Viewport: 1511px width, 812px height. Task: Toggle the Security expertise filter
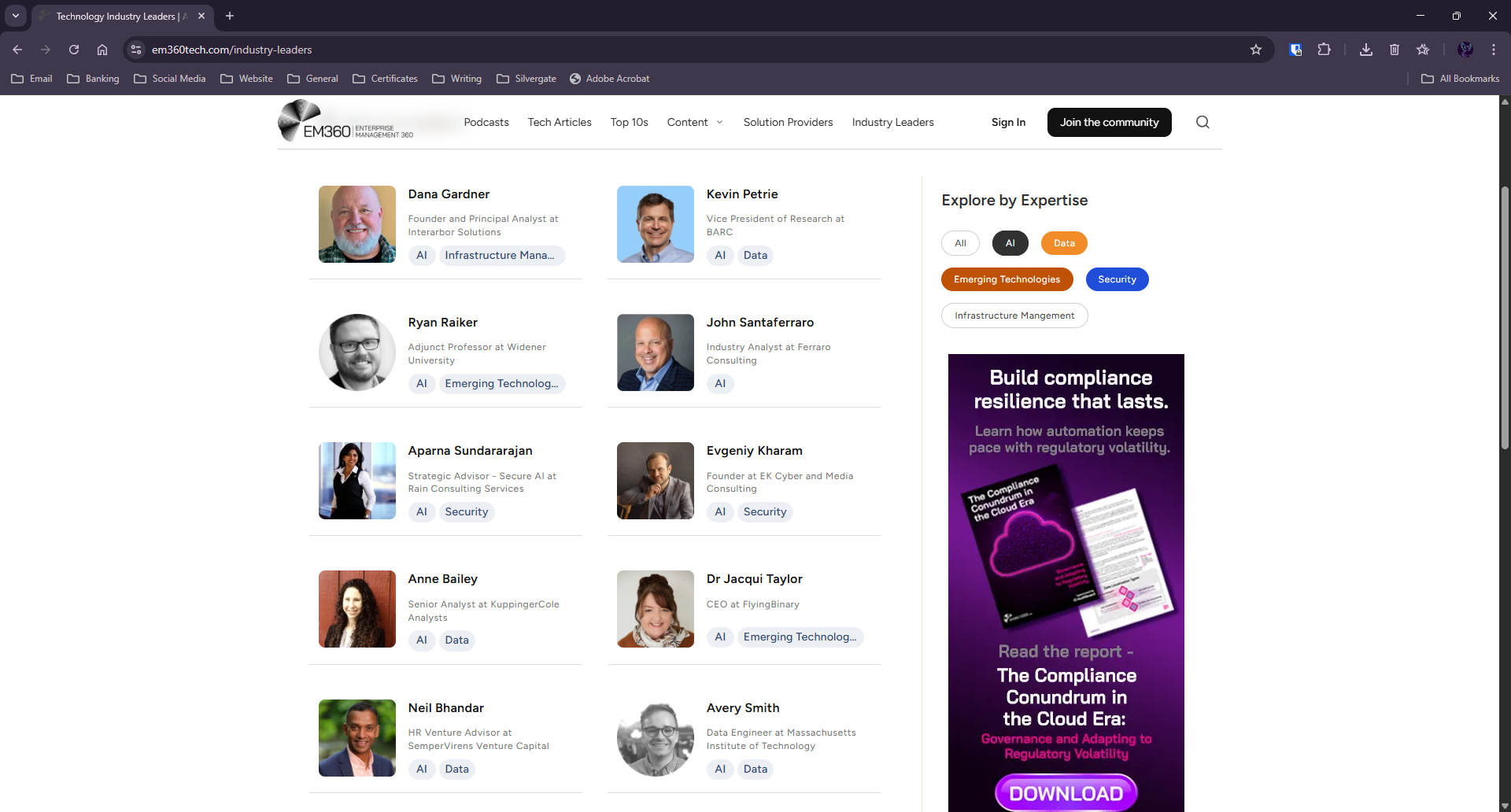(1117, 279)
